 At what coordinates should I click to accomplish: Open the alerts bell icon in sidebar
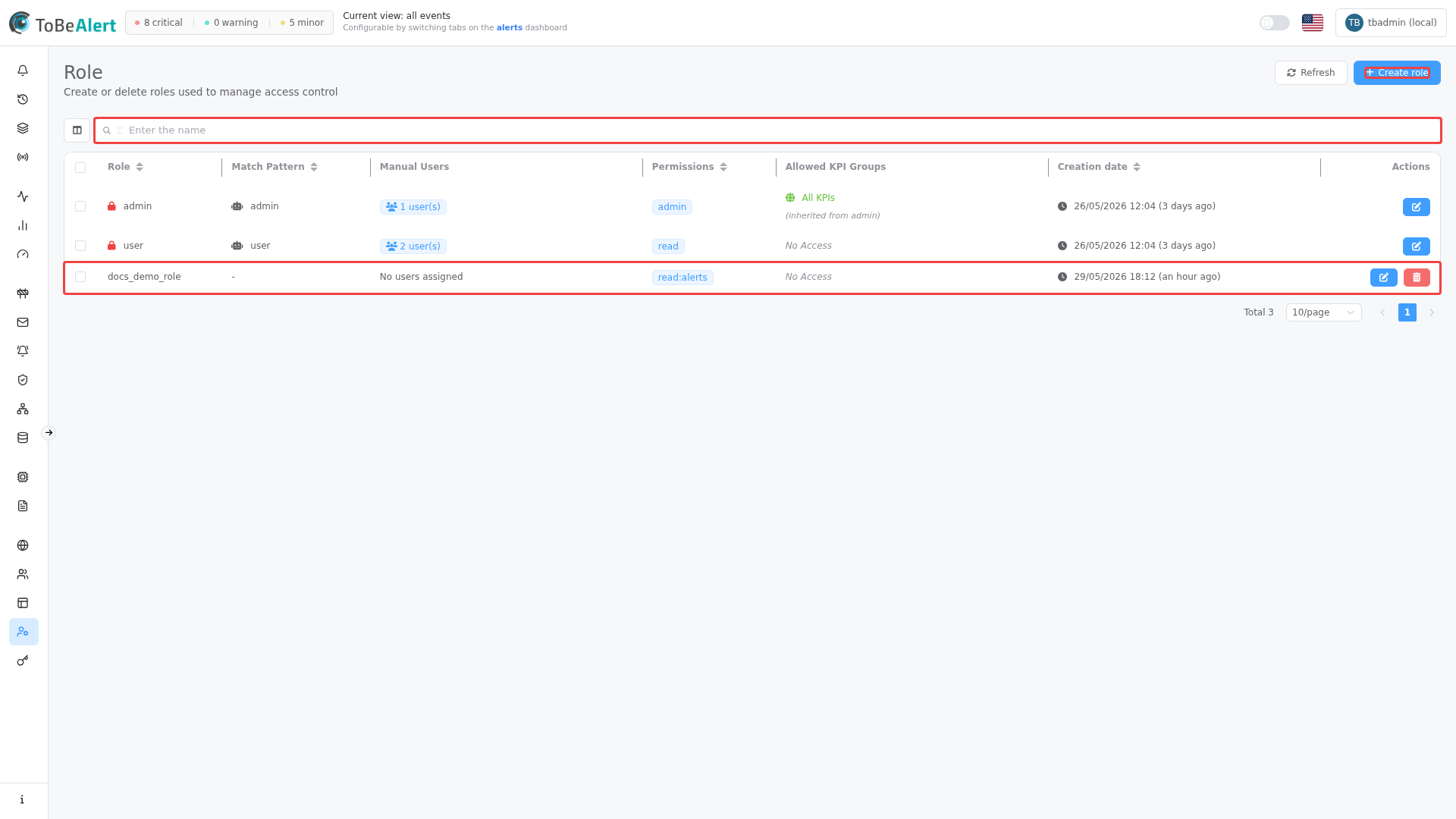click(23, 71)
